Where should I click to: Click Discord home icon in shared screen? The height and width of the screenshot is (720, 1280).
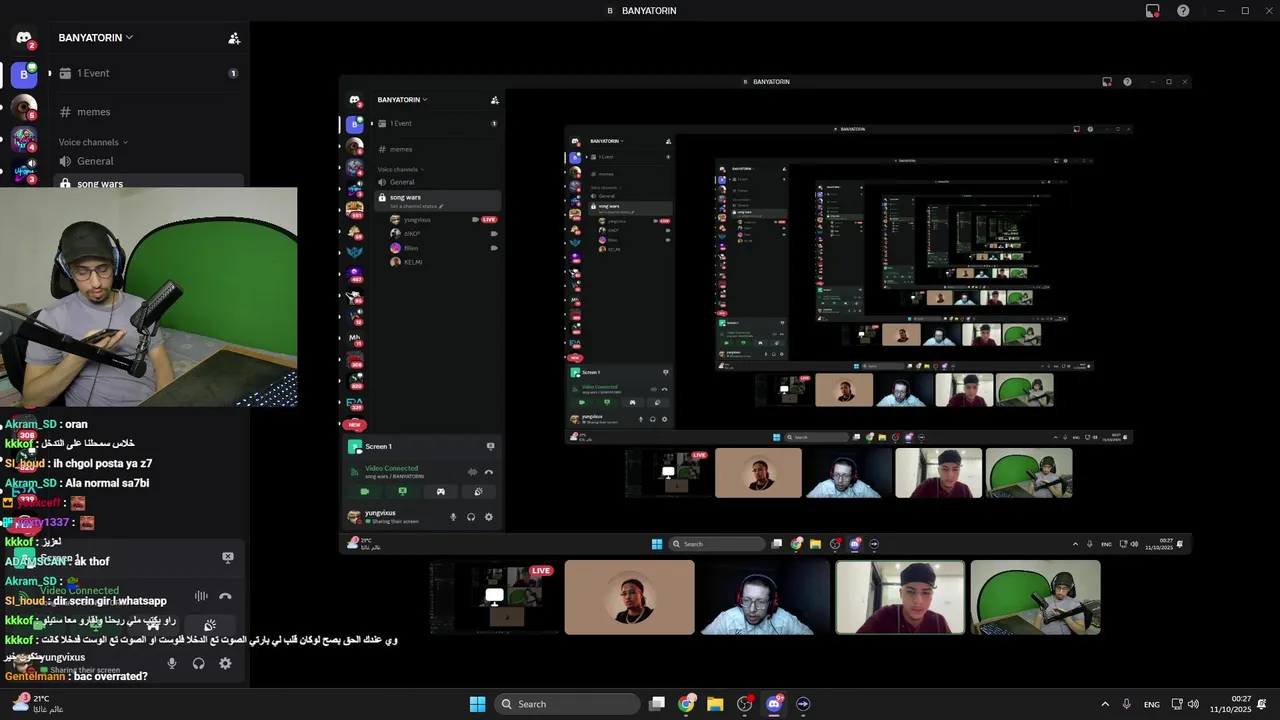(354, 100)
